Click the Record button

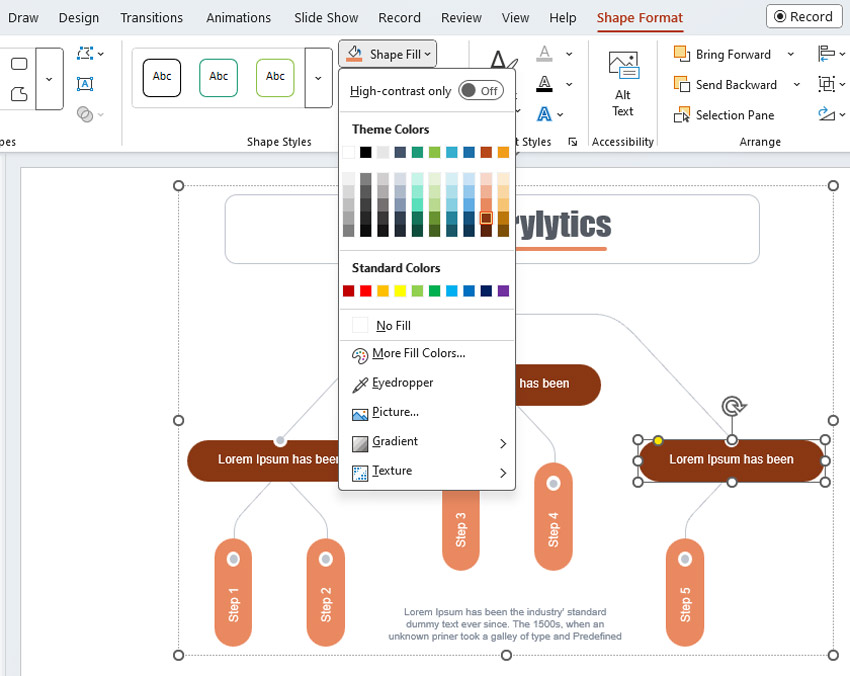pos(804,16)
